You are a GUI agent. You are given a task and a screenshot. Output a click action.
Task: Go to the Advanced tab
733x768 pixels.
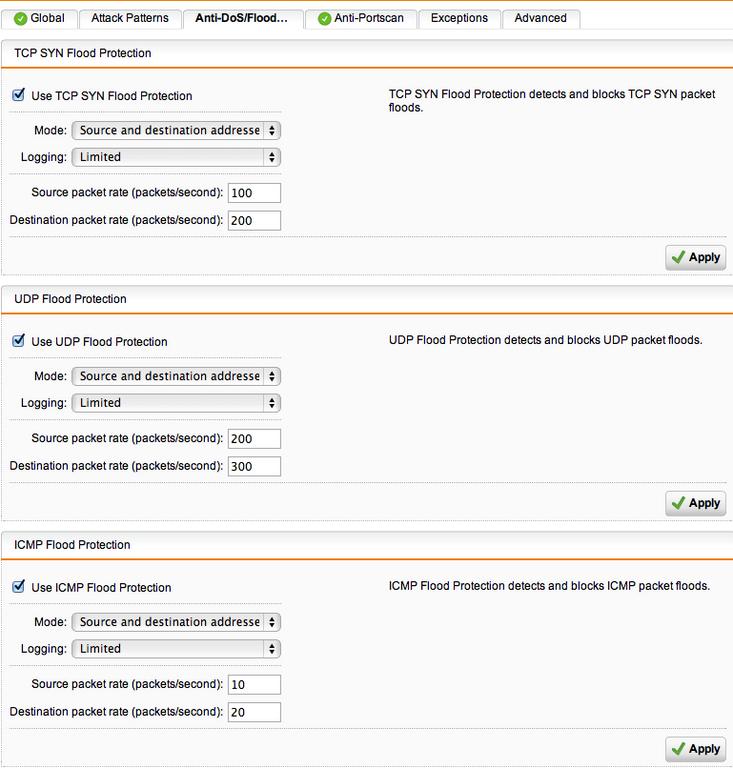point(541,19)
